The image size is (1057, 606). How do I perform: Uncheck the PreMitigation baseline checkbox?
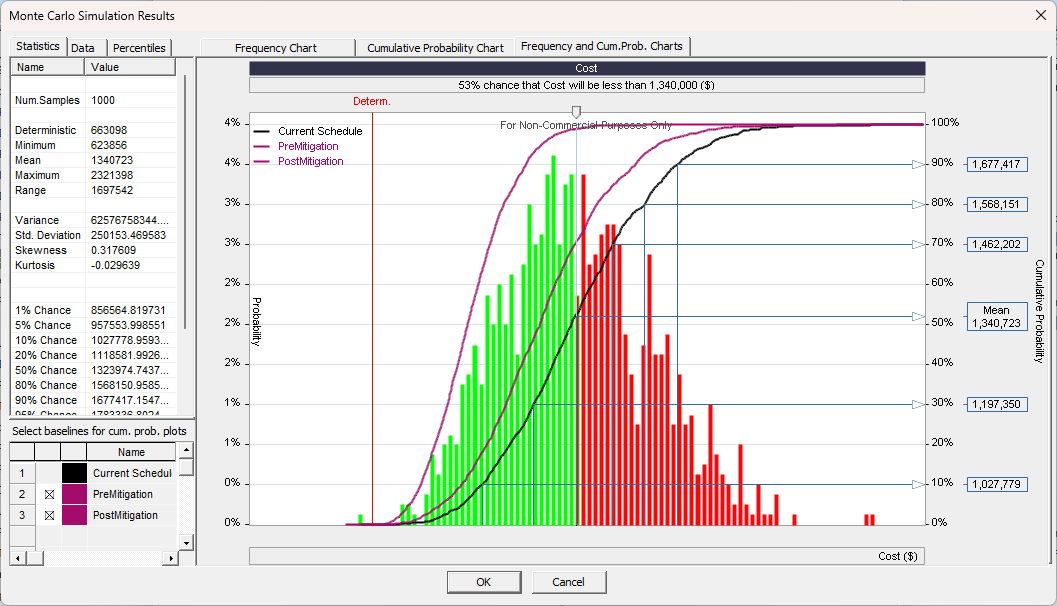(x=49, y=495)
